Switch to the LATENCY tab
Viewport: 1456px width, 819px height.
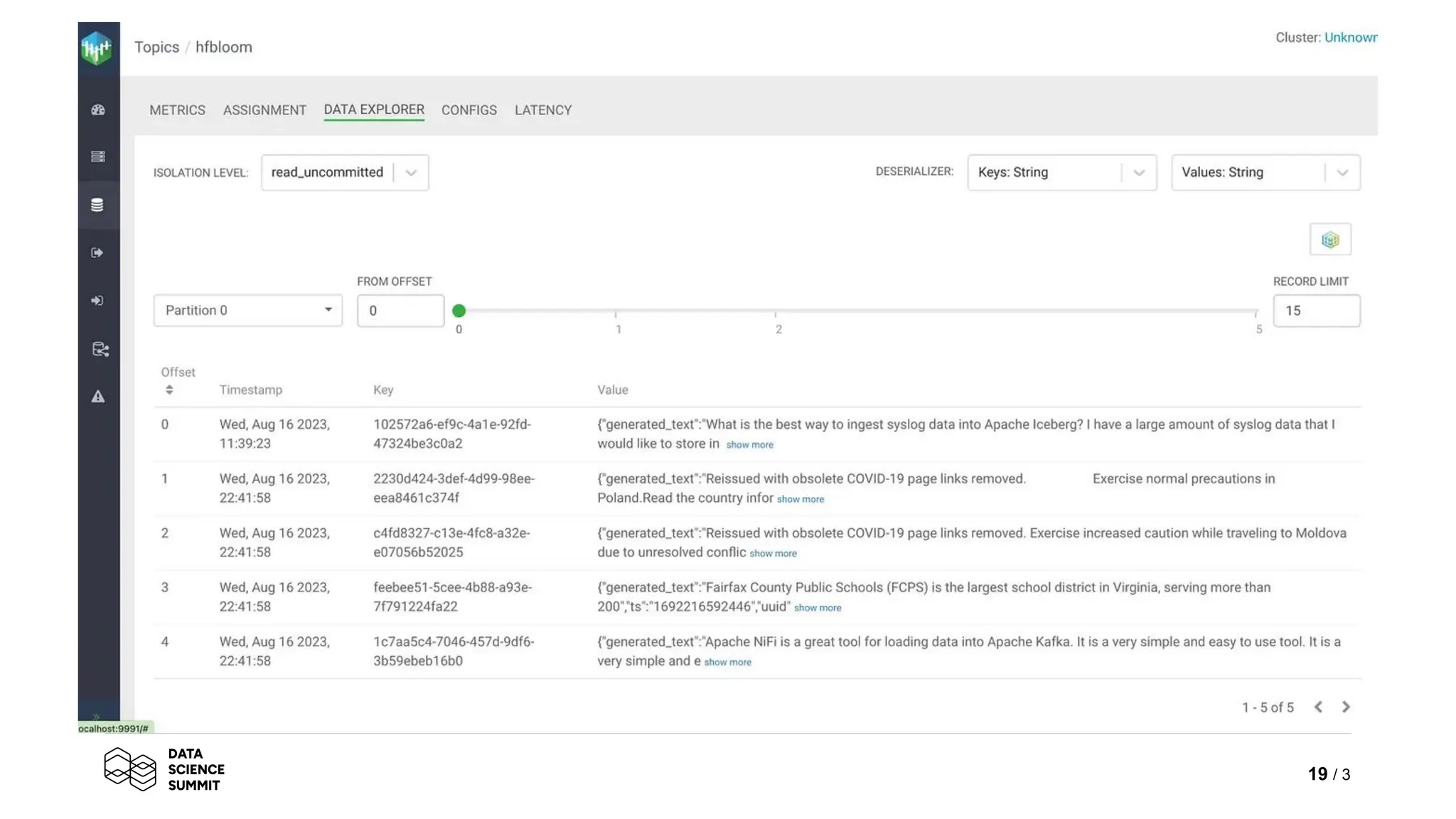point(542,110)
